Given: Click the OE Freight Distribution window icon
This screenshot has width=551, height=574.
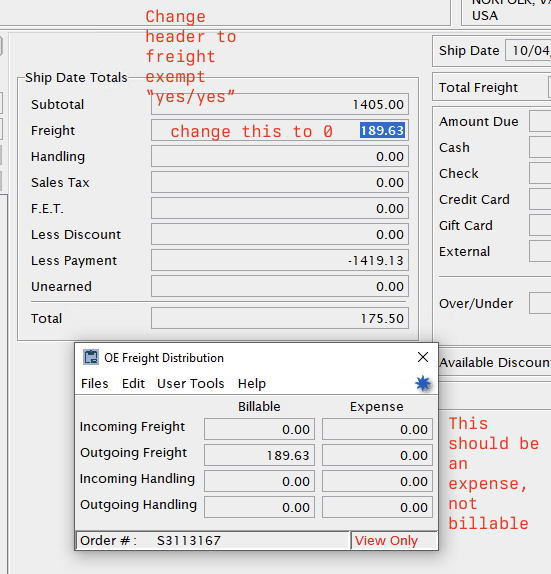Looking at the screenshot, I should 90,357.
